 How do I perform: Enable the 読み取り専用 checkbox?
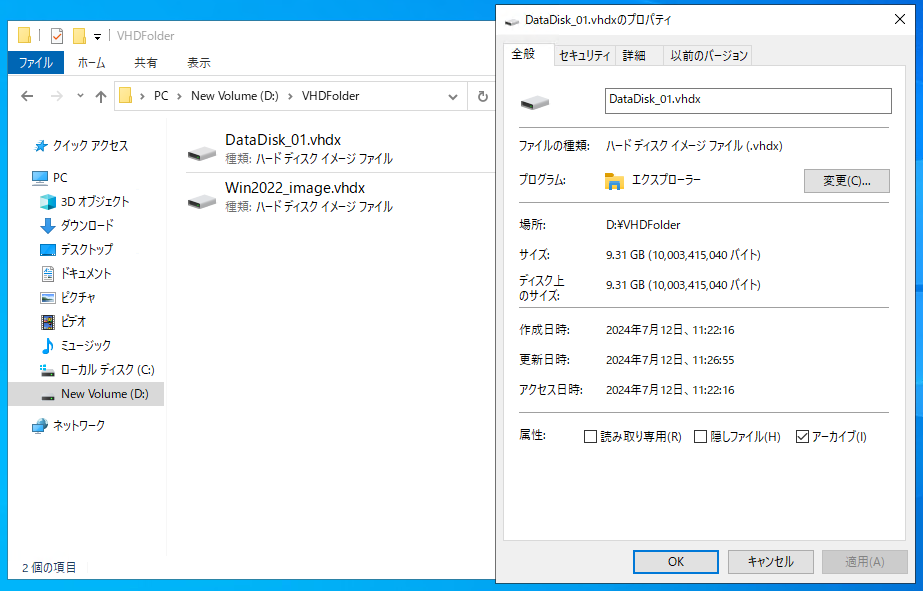click(x=590, y=436)
